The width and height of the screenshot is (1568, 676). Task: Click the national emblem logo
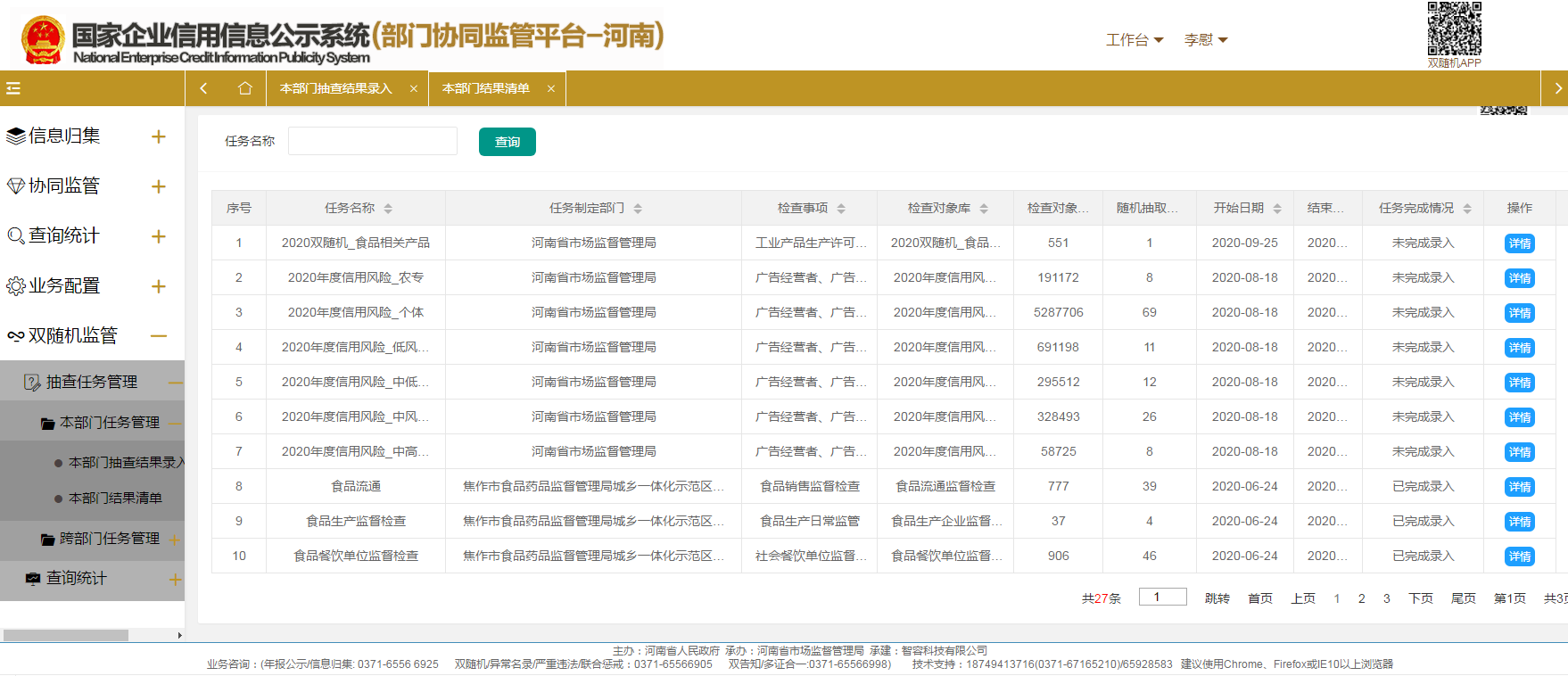pyautogui.click(x=42, y=40)
